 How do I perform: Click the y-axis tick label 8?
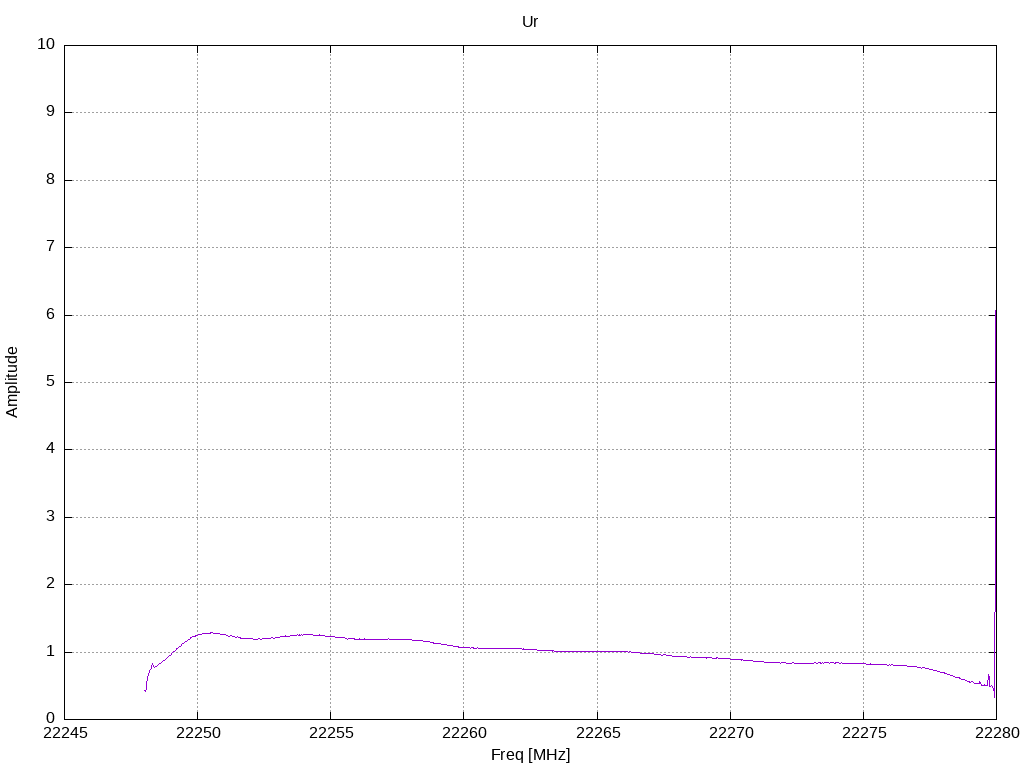pos(50,180)
